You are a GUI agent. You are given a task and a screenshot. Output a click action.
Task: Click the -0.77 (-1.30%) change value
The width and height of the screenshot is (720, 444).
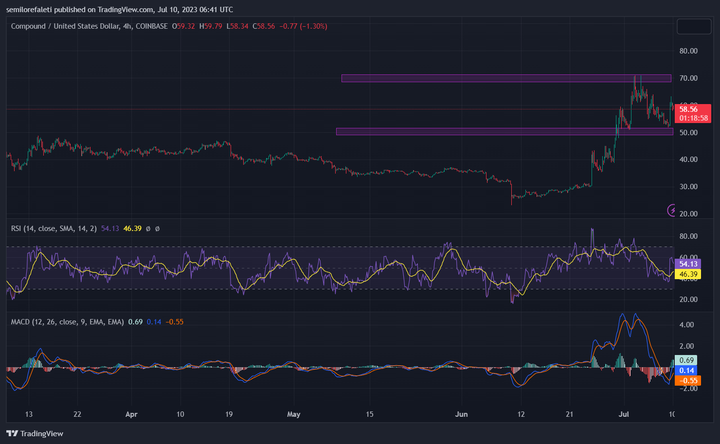click(304, 27)
